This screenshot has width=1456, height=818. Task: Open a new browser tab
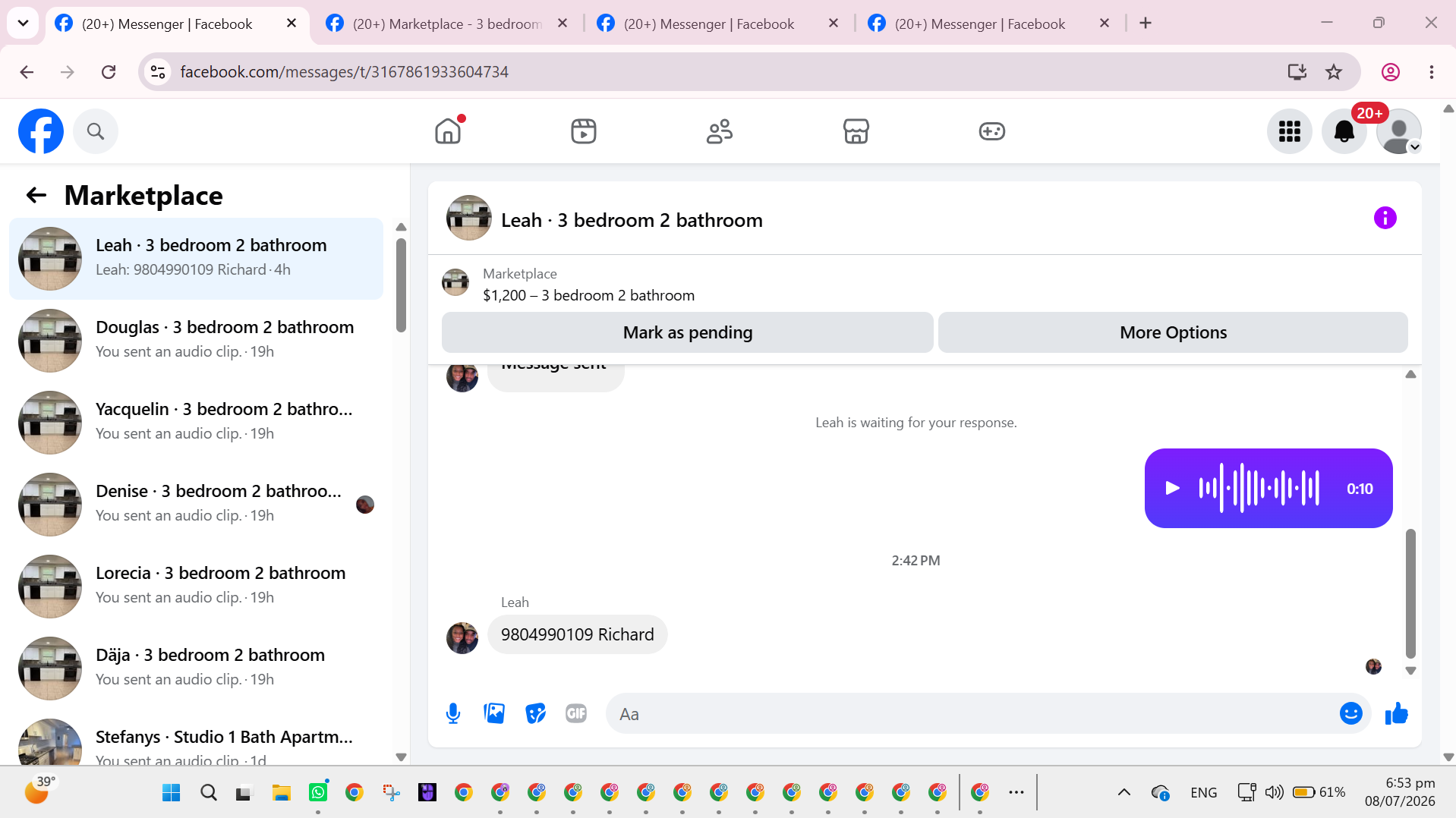pyautogui.click(x=1146, y=24)
